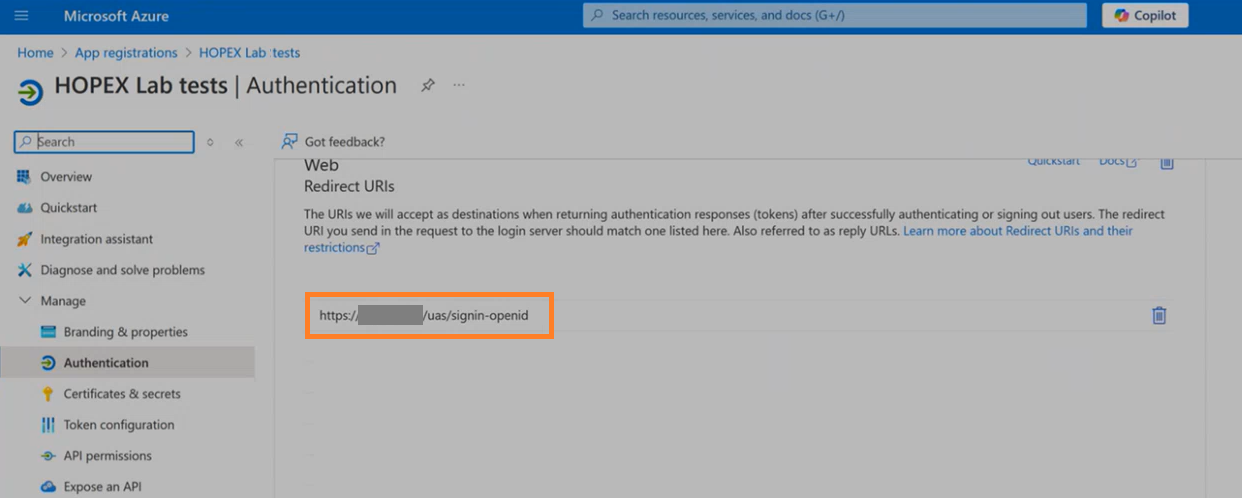Focus the global search resources box
Screen dimensions: 1242x498
(835, 15)
